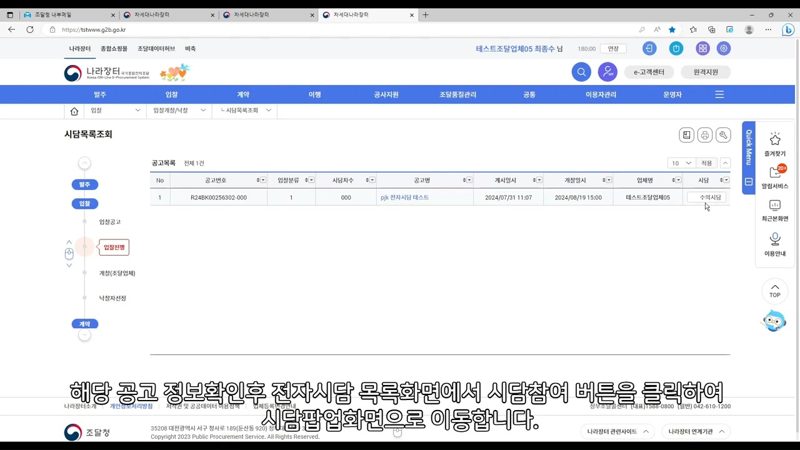800x450 pixels.
Task: Open the chatbot mascot icon
Action: click(774, 321)
